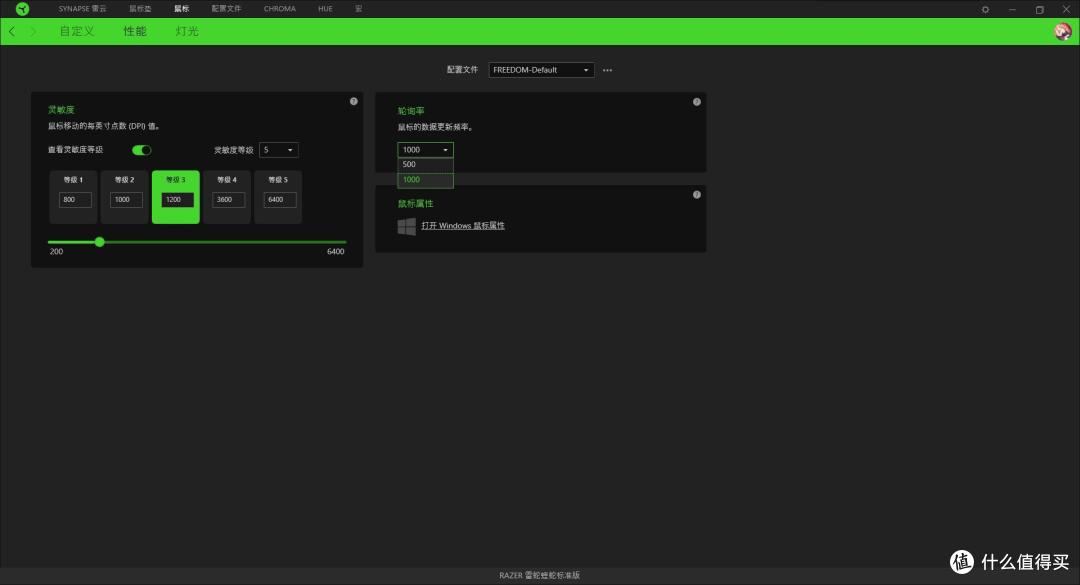This screenshot has width=1080, height=585.
Task: Open the SYNAPSE 雷云 menu tab
Action: pyautogui.click(x=82, y=9)
